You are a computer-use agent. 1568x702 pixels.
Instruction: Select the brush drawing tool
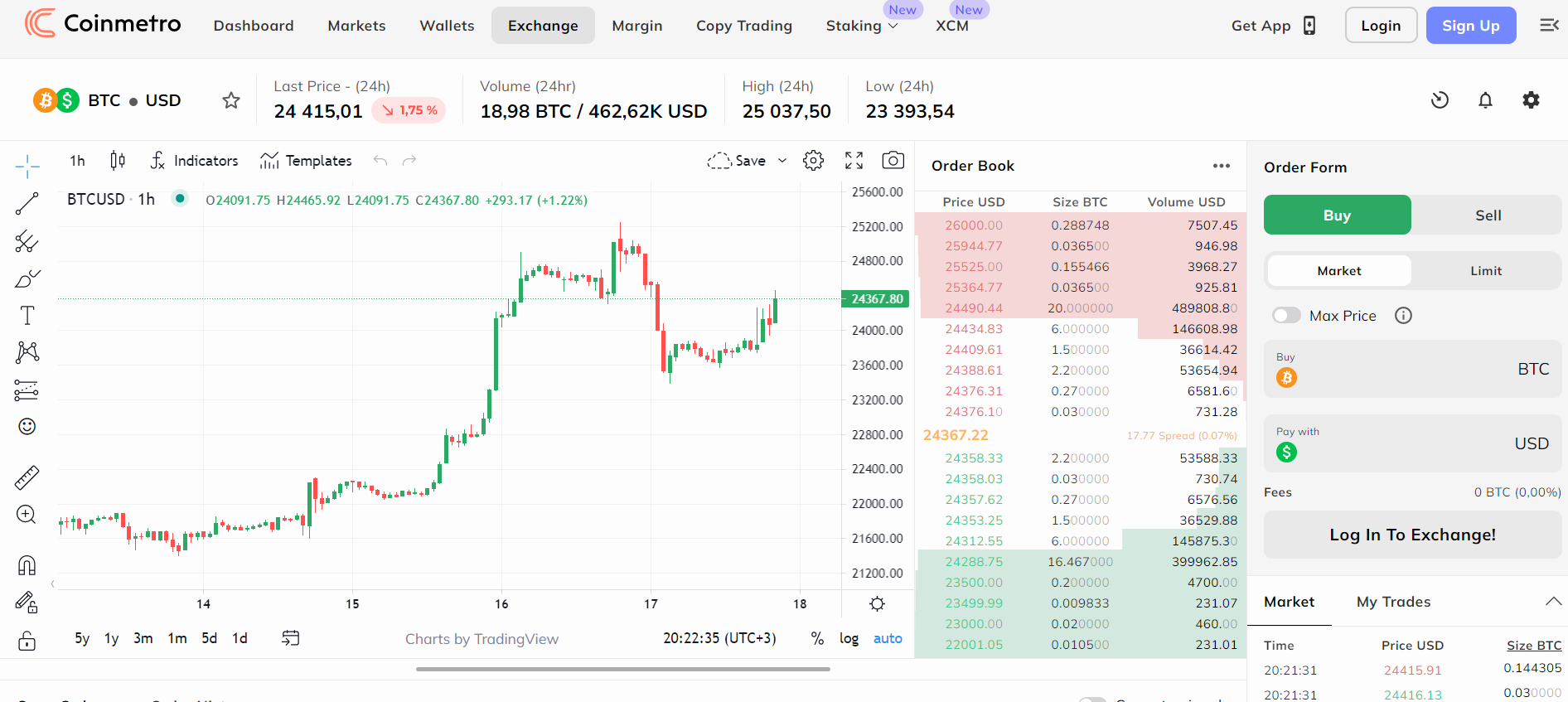coord(27,278)
